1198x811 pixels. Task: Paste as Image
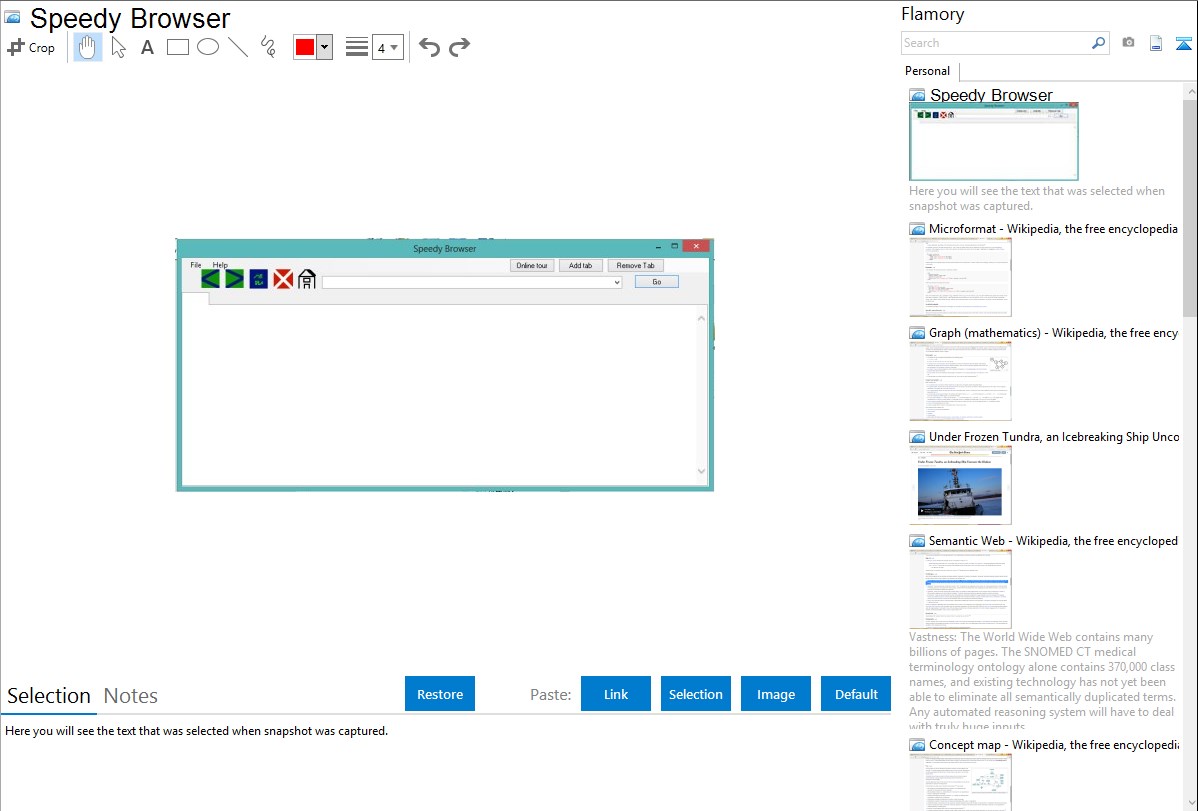click(776, 694)
